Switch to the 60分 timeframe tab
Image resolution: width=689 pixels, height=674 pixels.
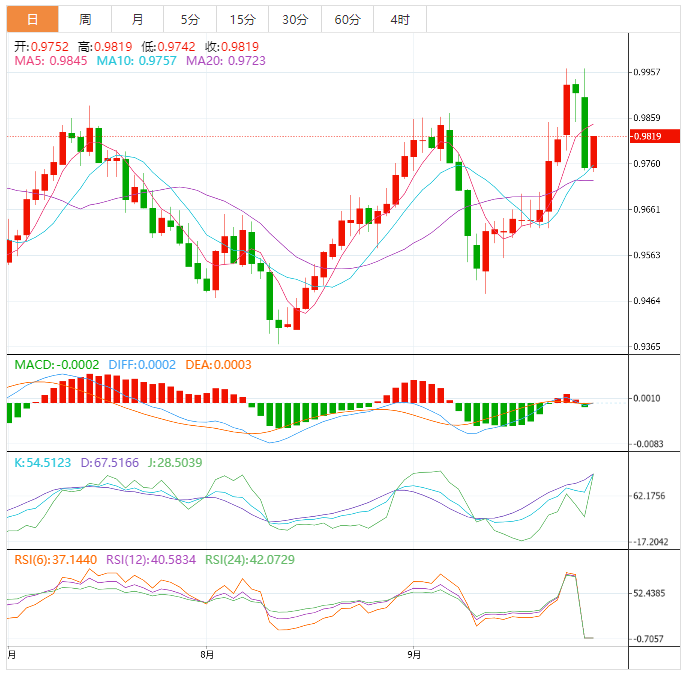(348, 19)
